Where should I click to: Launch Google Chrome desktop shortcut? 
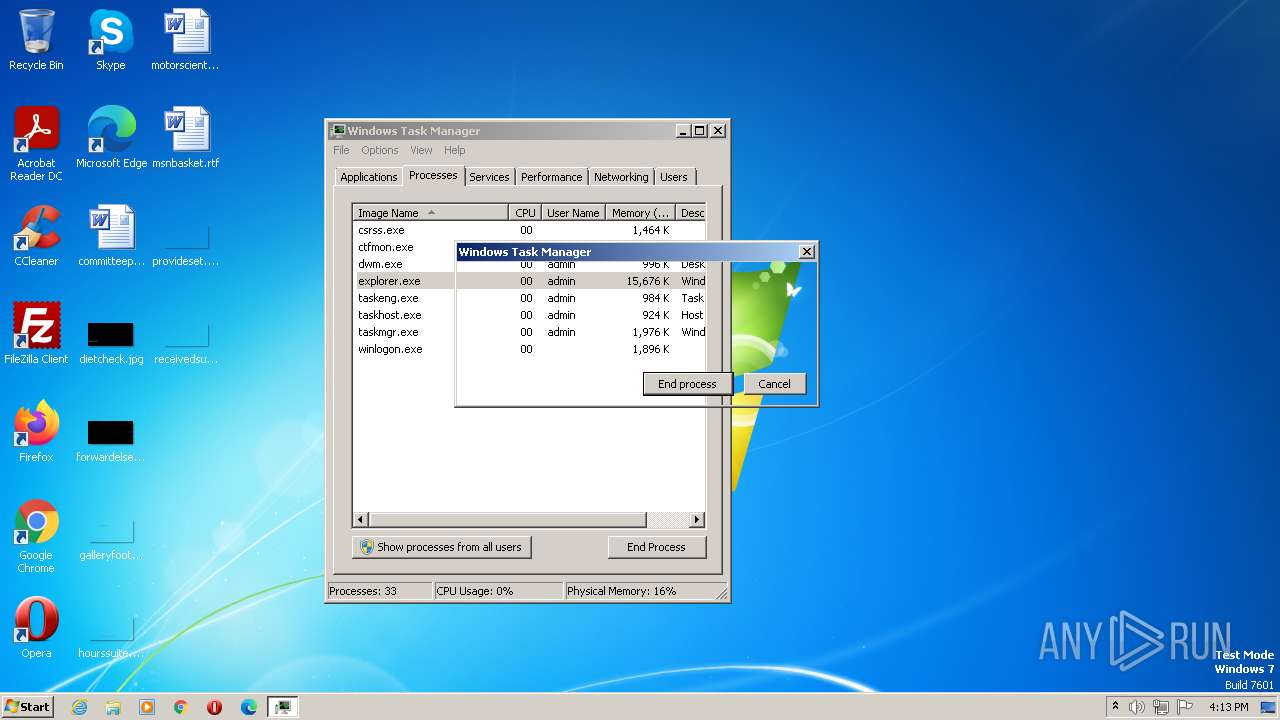(36, 537)
